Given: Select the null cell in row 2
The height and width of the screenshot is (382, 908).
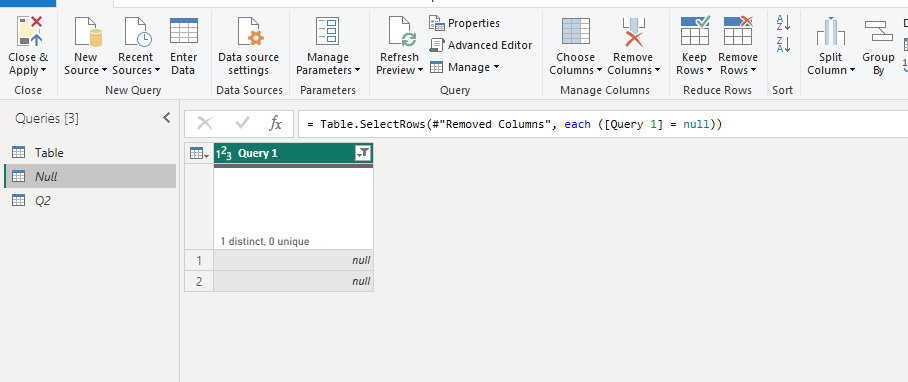Looking at the screenshot, I should 294,281.
